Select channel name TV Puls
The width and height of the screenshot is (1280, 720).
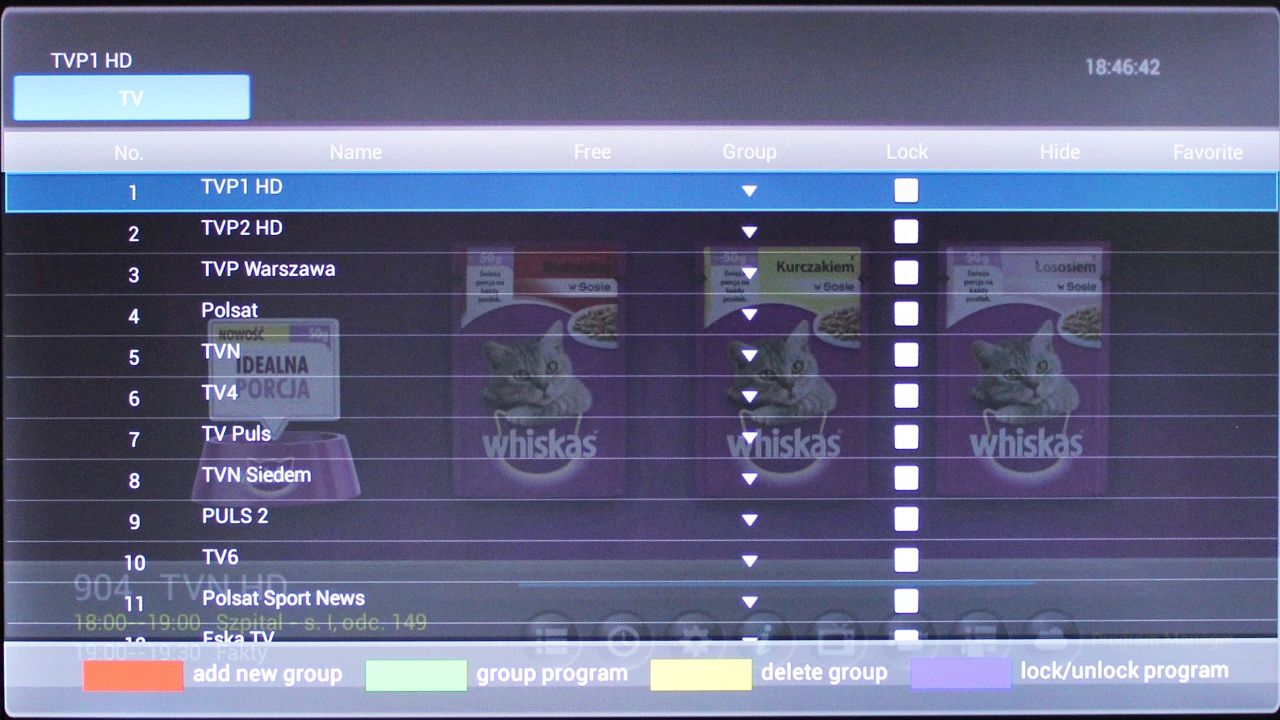click(x=236, y=433)
